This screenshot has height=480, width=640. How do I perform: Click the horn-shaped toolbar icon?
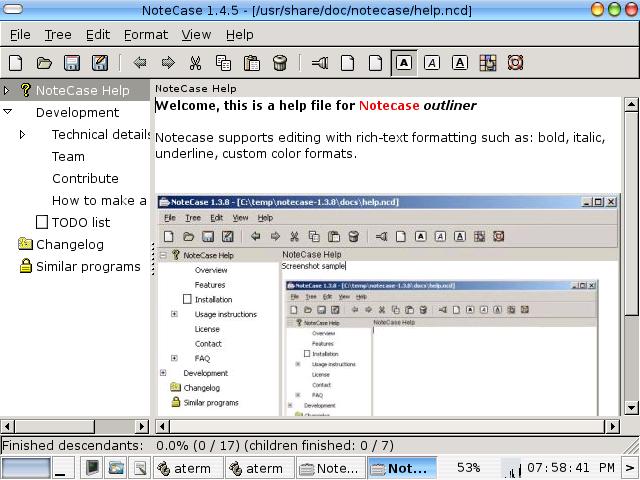point(320,63)
